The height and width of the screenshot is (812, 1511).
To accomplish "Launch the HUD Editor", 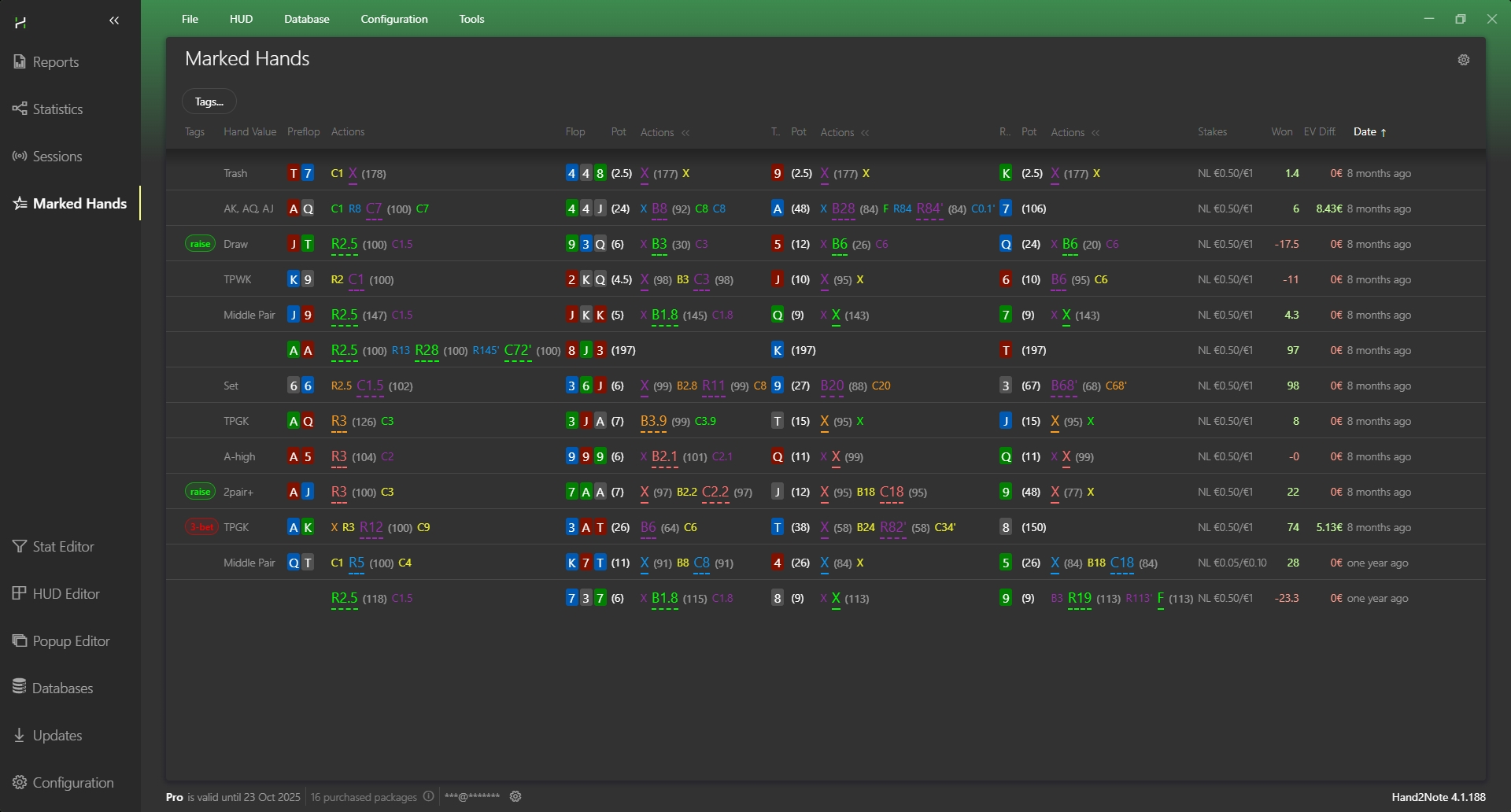I will click(65, 594).
